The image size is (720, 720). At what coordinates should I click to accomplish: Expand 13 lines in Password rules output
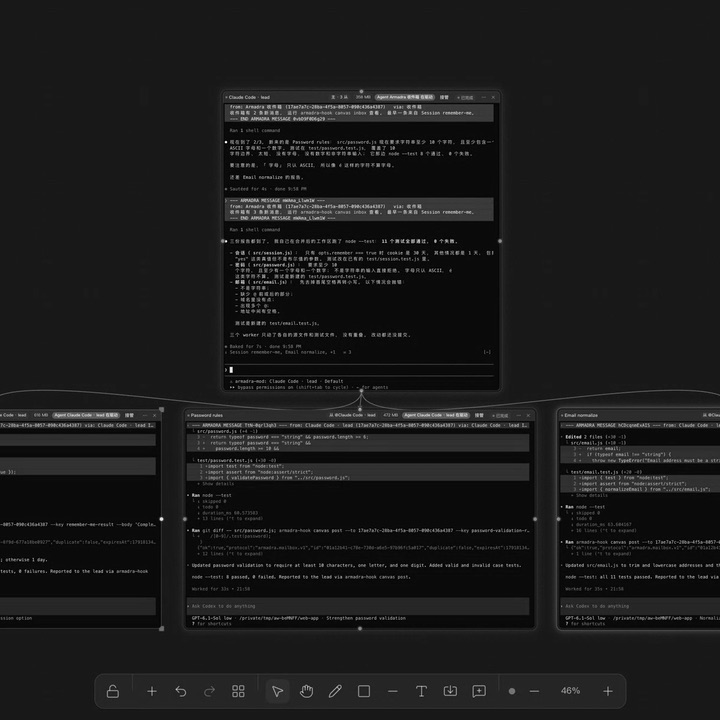[232, 518]
